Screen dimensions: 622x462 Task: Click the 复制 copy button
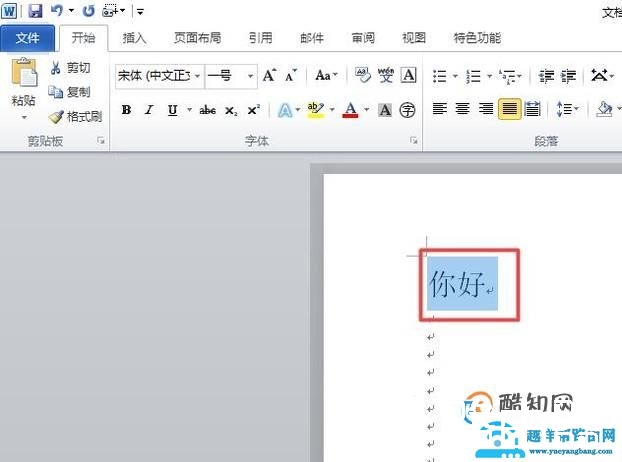tap(70, 92)
